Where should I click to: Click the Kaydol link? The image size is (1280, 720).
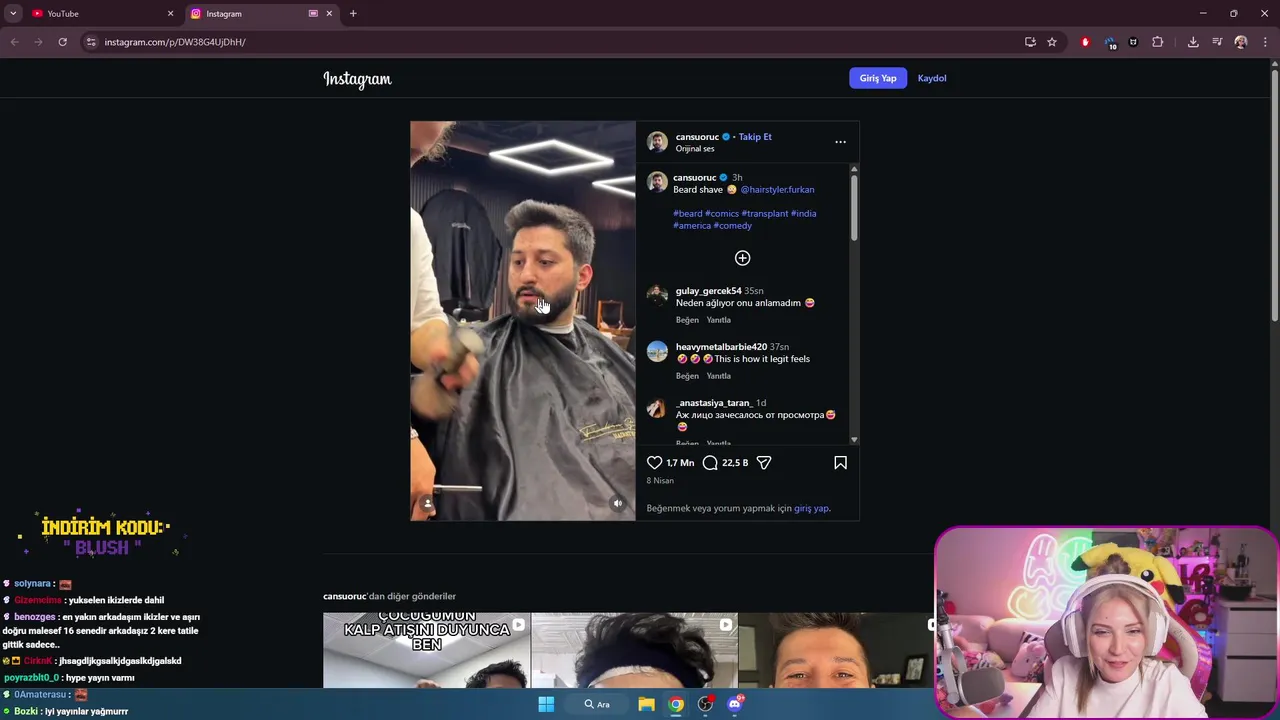[x=932, y=78]
